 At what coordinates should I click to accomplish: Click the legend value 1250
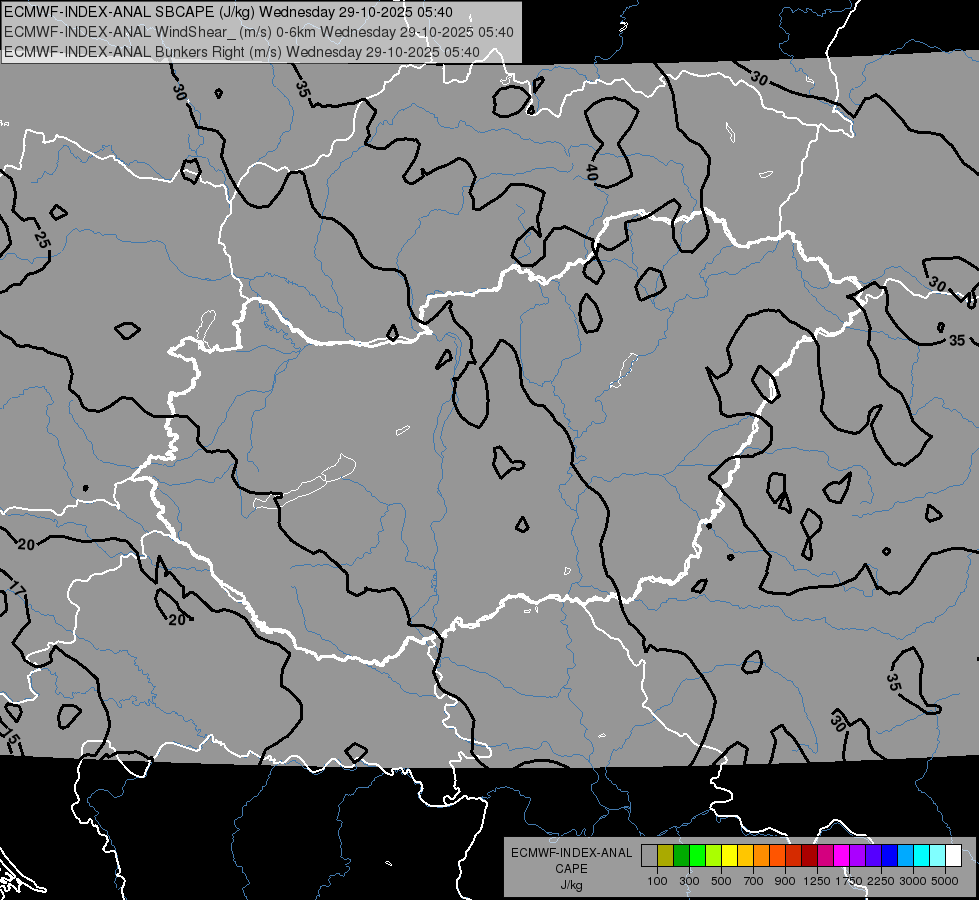point(817,881)
